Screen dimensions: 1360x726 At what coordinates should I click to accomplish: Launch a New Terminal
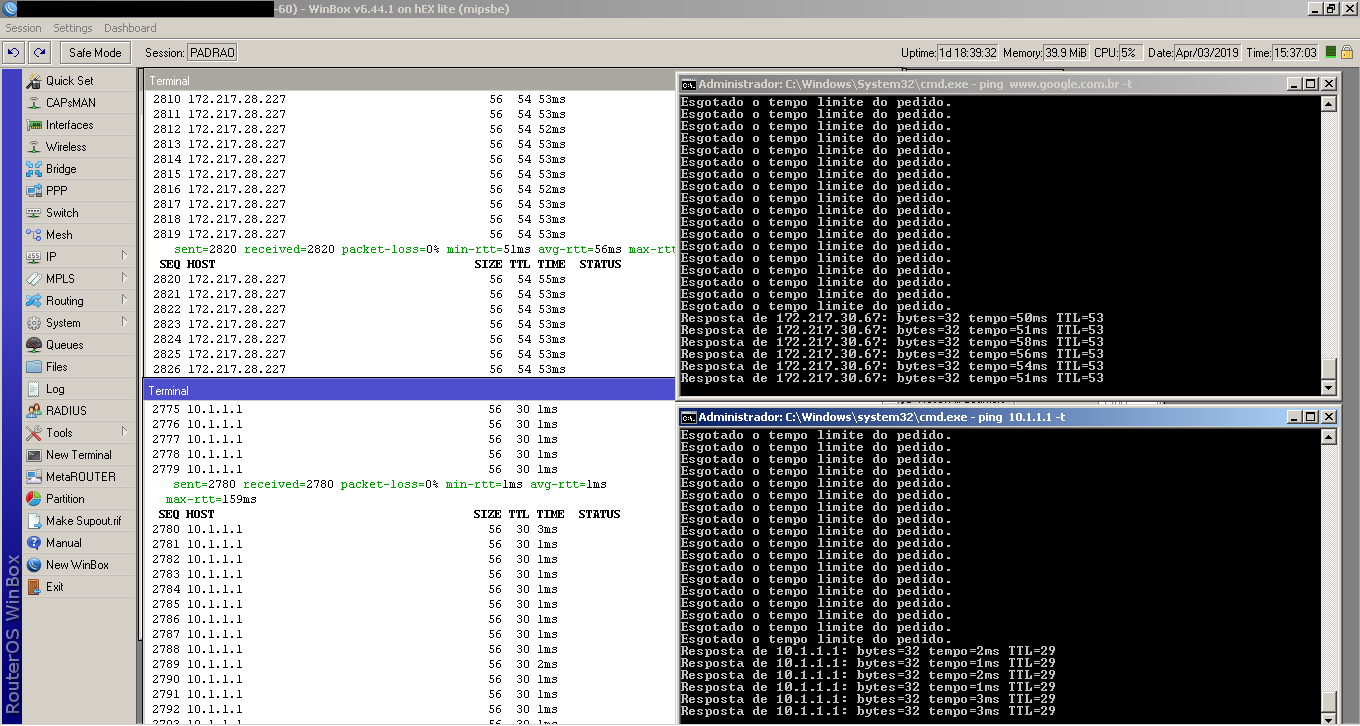[x=78, y=455]
